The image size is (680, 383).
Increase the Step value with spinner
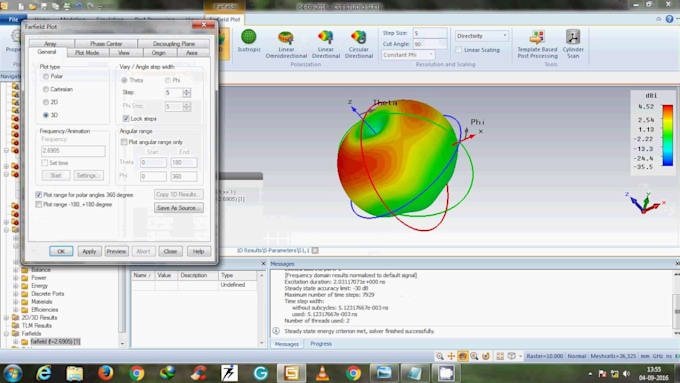(187, 90)
